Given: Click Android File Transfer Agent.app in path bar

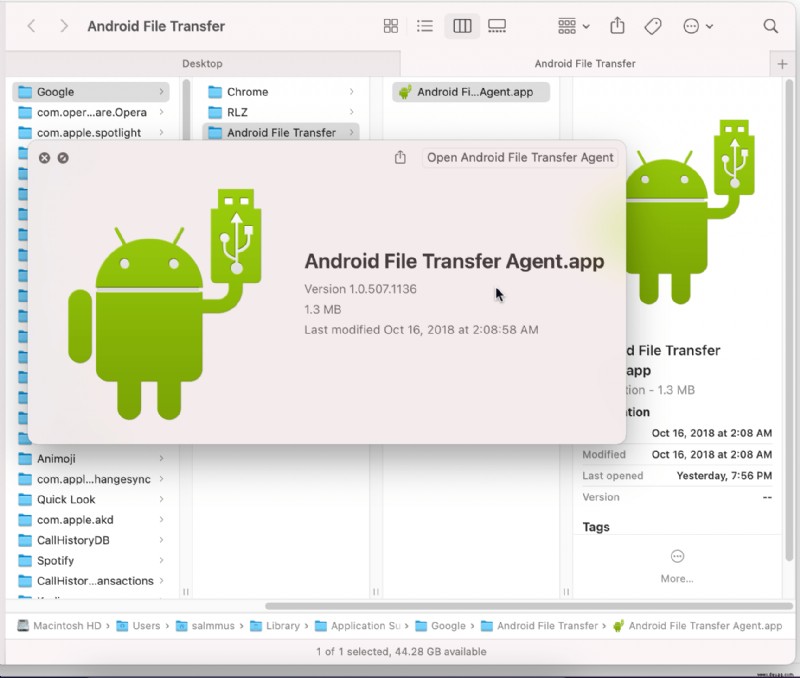Looking at the screenshot, I should pos(698,626).
